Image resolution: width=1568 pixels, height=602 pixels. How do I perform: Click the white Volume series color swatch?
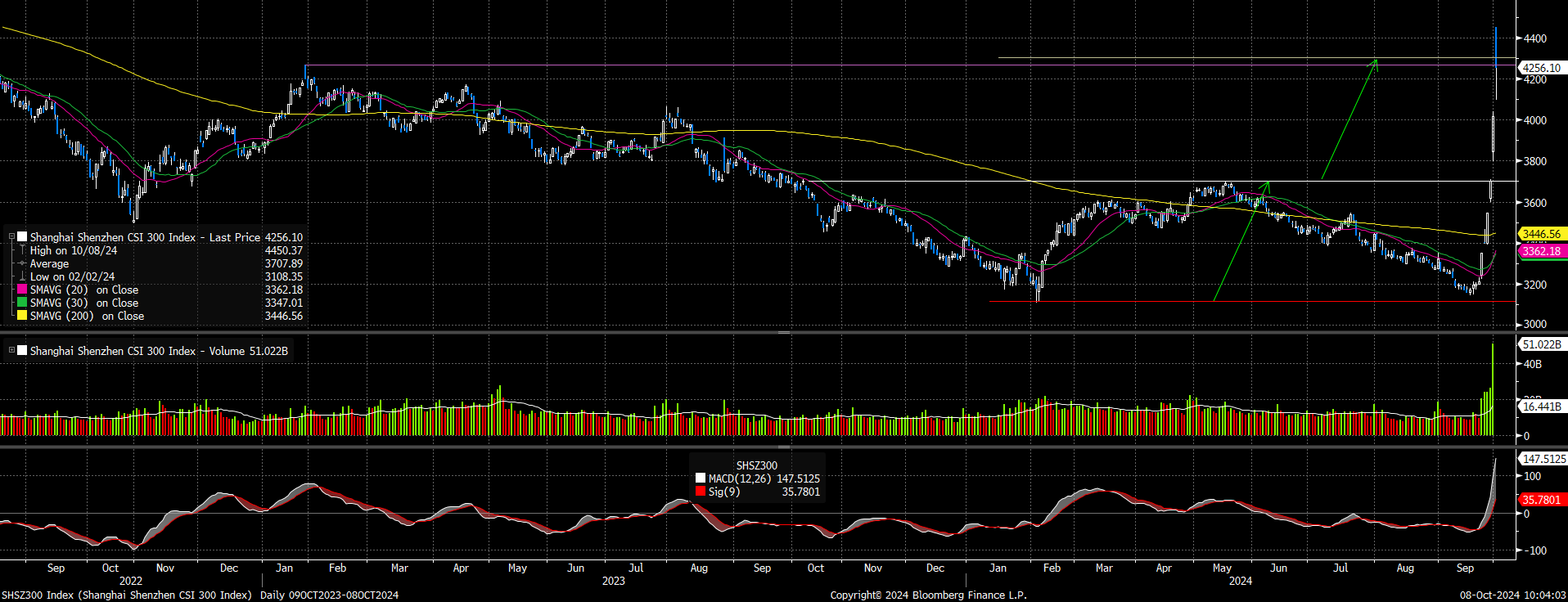23,350
